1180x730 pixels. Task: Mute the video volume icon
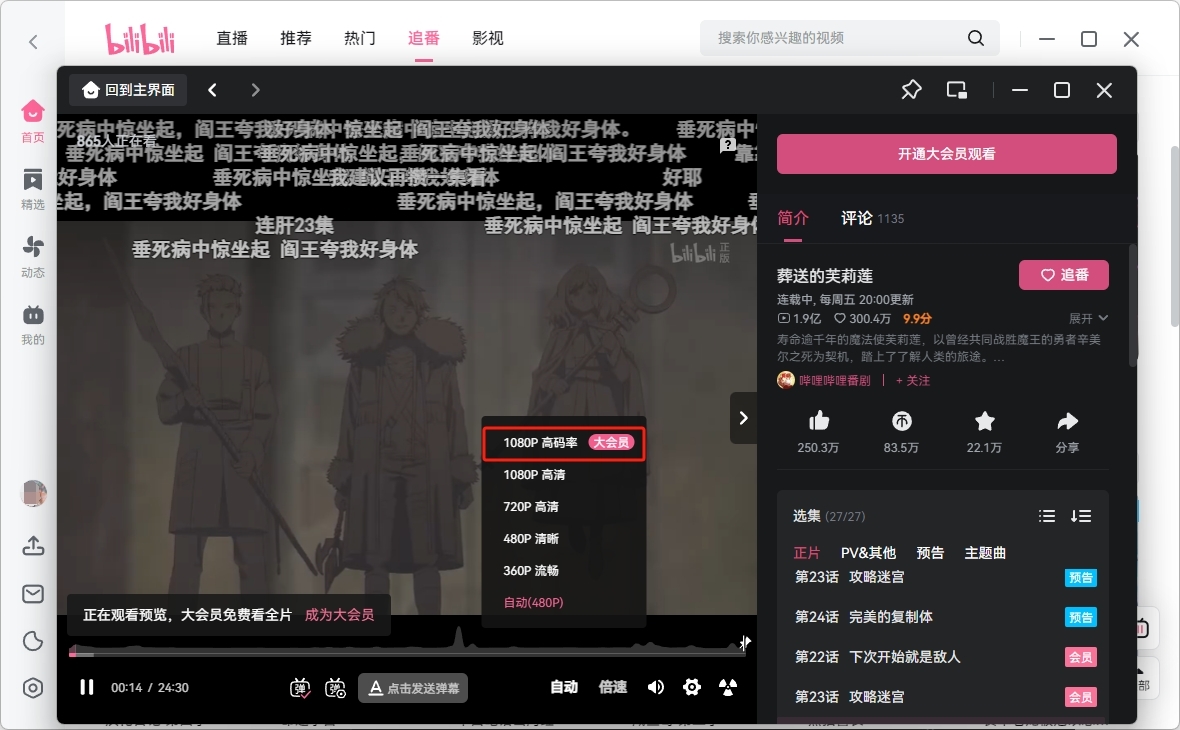point(655,687)
